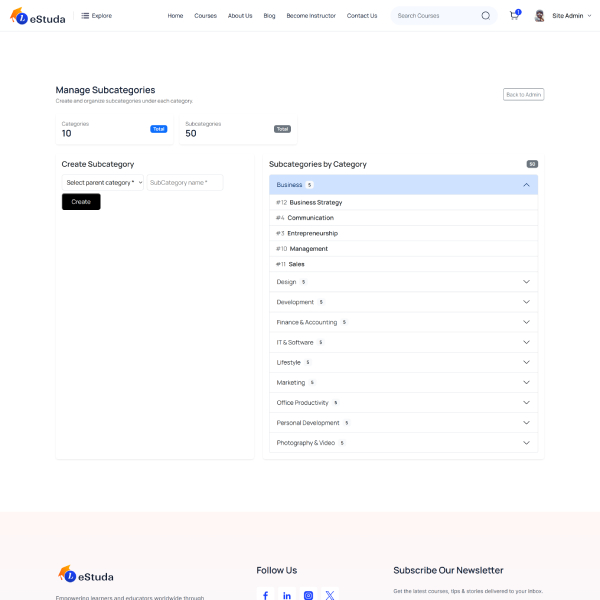Open the shopping cart
Image resolution: width=600 pixels, height=600 pixels.
pyautogui.click(x=514, y=16)
